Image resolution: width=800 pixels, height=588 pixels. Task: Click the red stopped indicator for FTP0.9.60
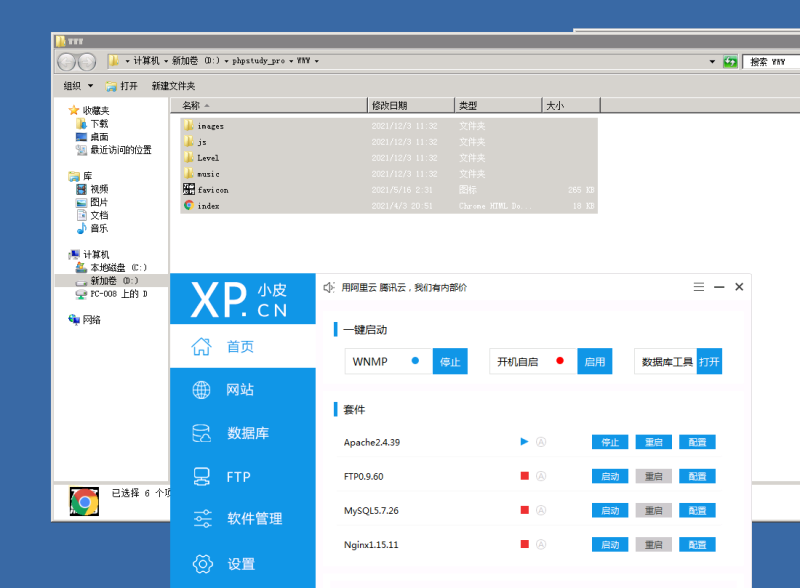[524, 476]
